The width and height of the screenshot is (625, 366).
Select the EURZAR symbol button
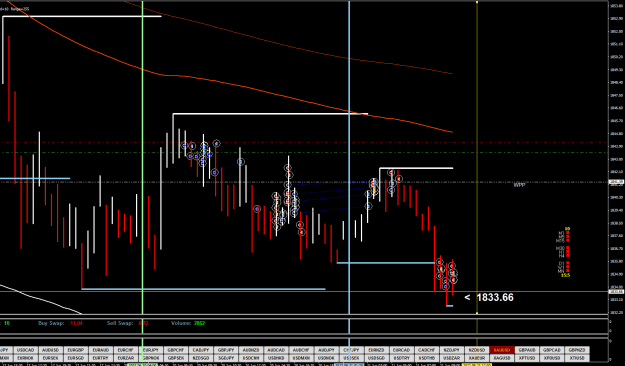pos(126,358)
